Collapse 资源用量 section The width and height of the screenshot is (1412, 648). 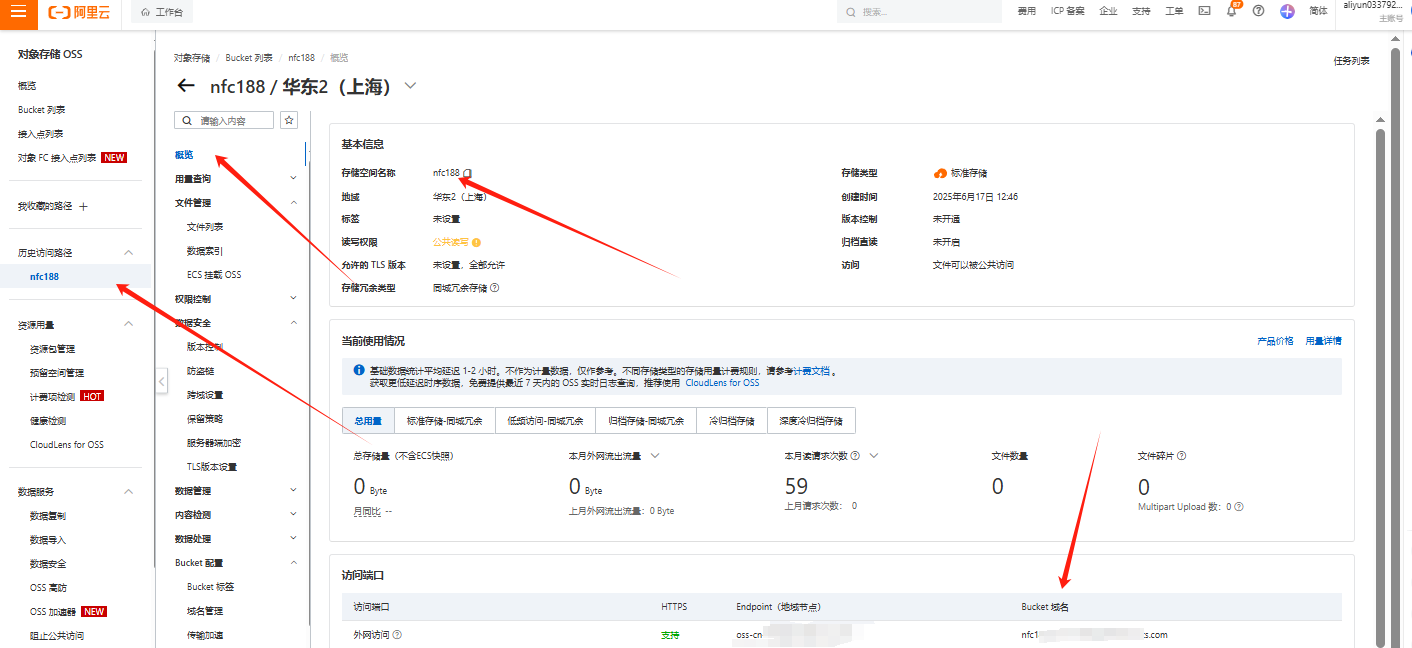(x=128, y=324)
